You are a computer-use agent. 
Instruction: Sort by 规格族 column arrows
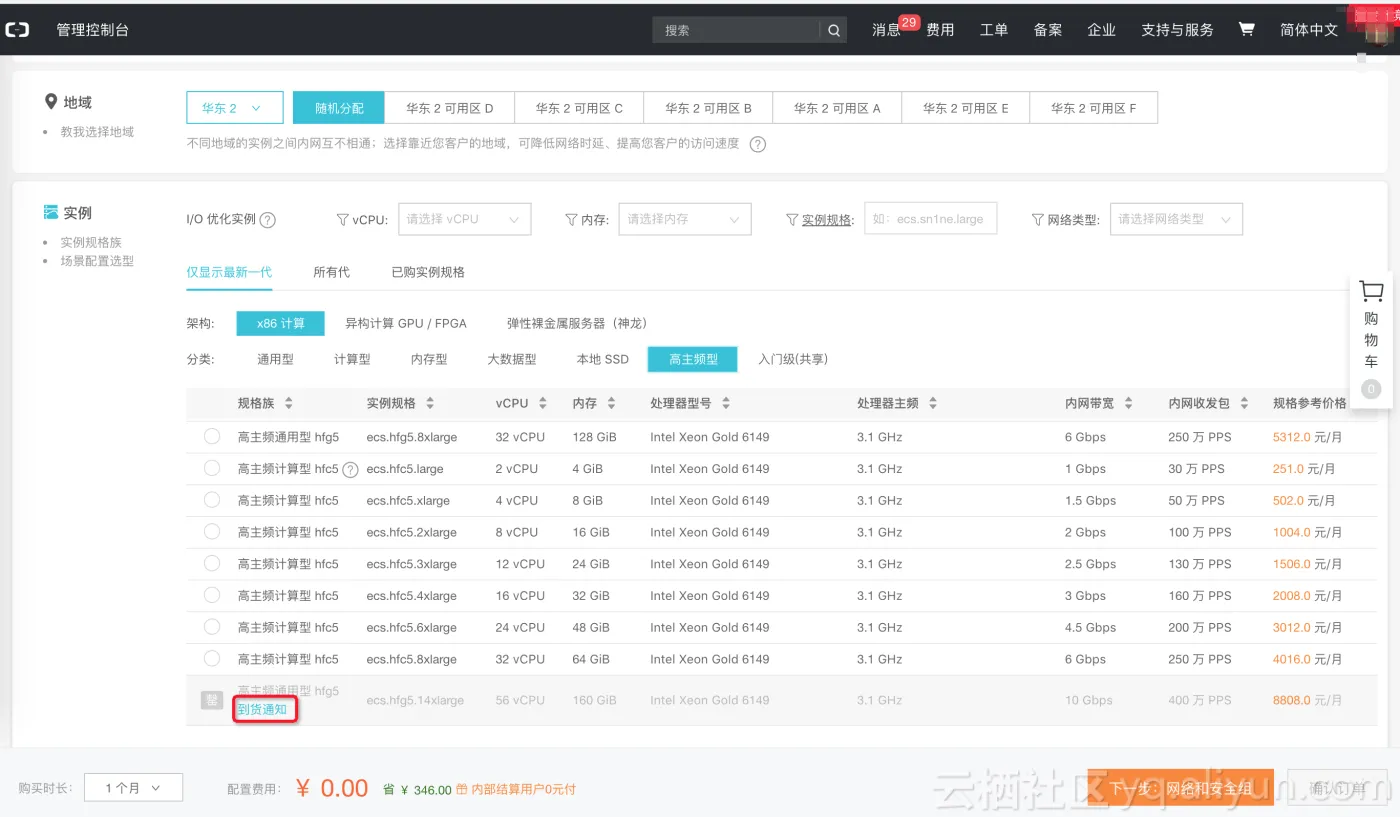[289, 403]
